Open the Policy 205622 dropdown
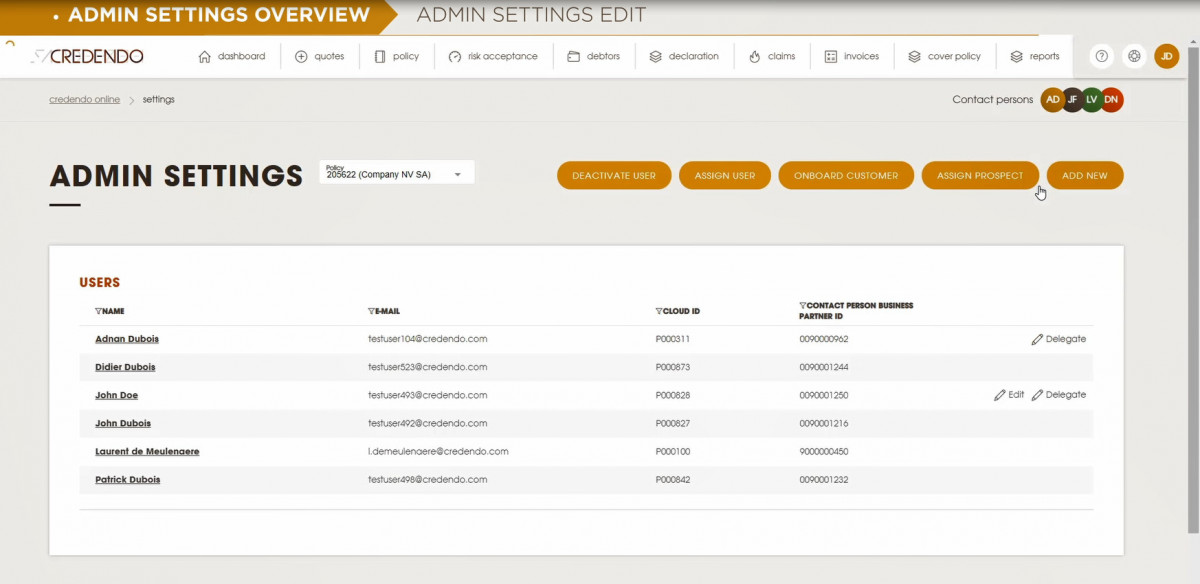 pyautogui.click(x=397, y=172)
